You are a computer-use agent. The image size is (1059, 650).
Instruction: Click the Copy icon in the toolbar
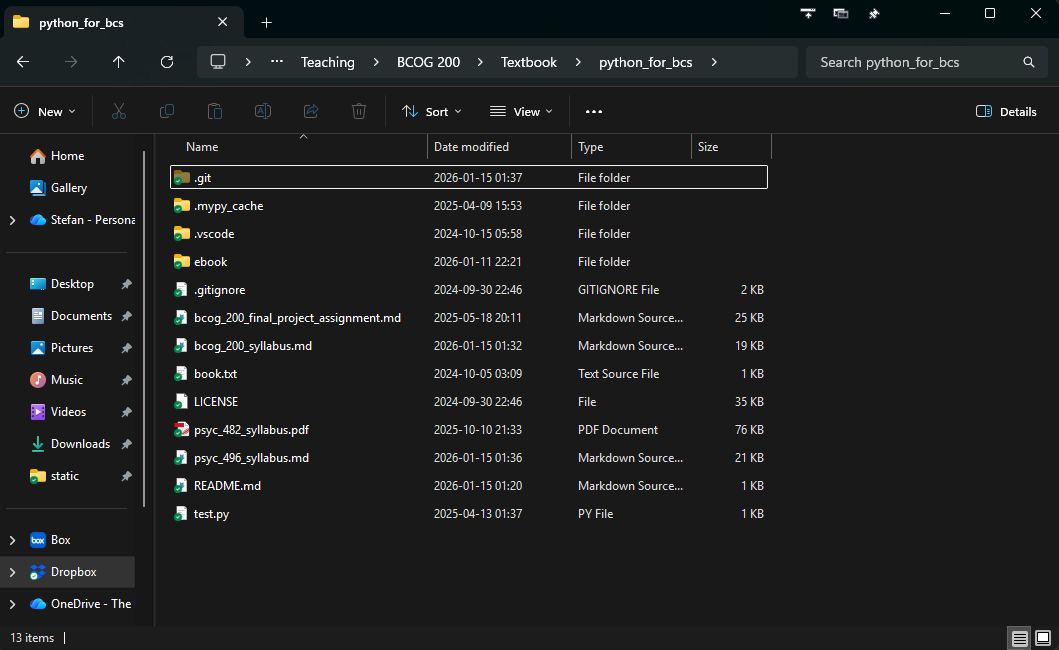pos(167,111)
